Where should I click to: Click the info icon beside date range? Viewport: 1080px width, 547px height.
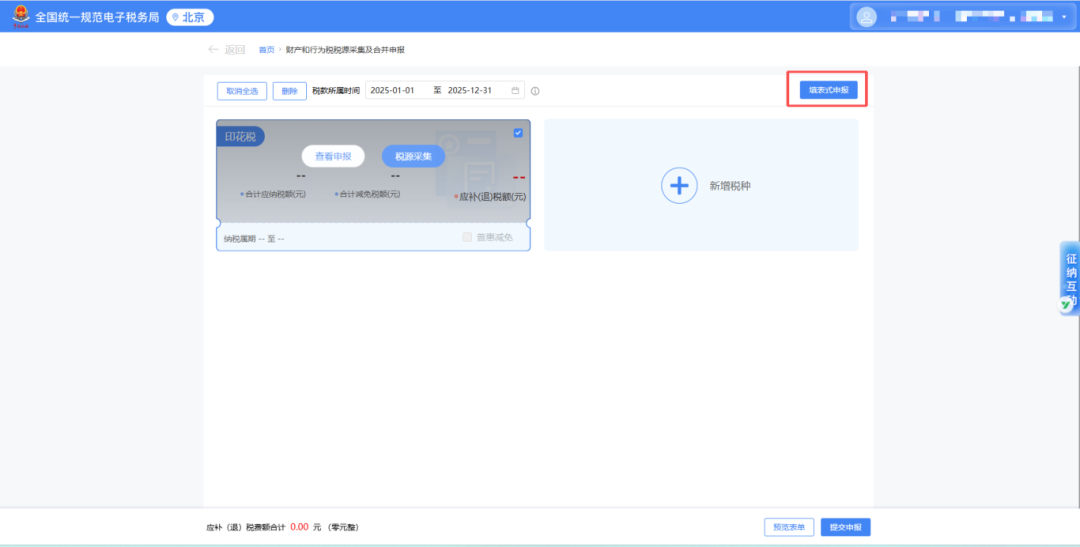[x=535, y=91]
